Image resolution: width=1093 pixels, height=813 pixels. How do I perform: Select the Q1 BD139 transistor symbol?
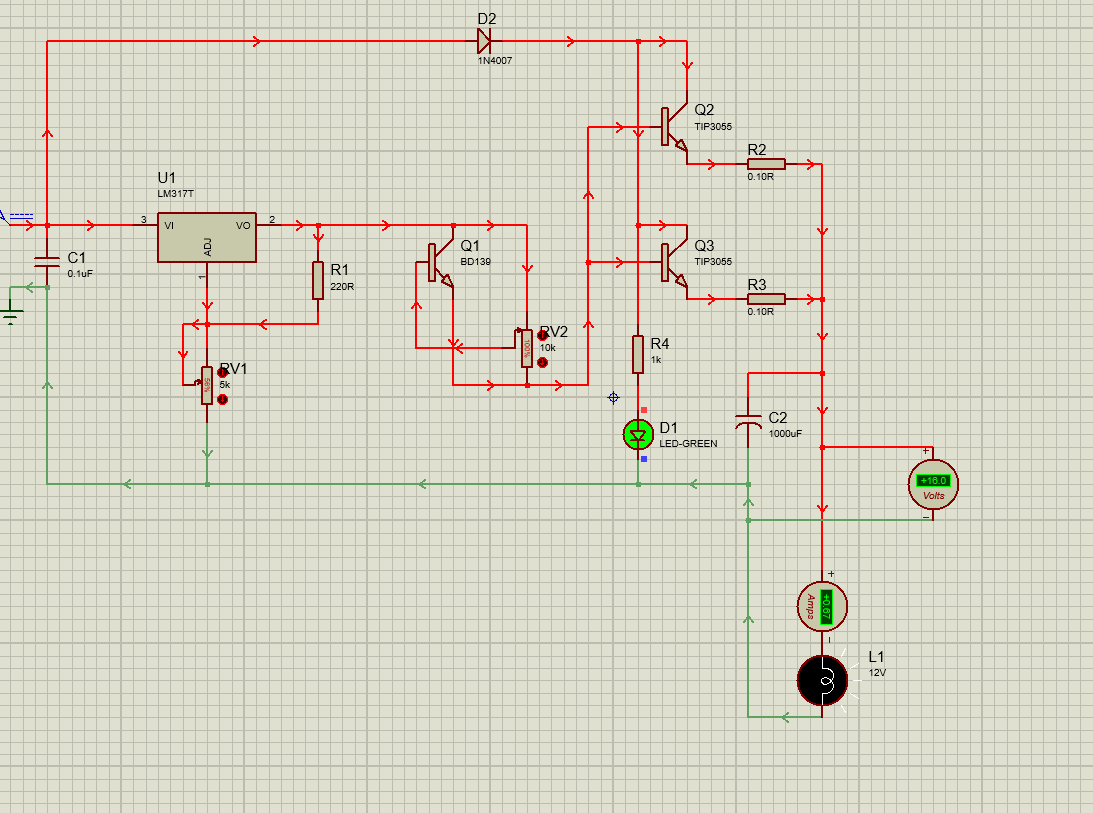click(440, 263)
